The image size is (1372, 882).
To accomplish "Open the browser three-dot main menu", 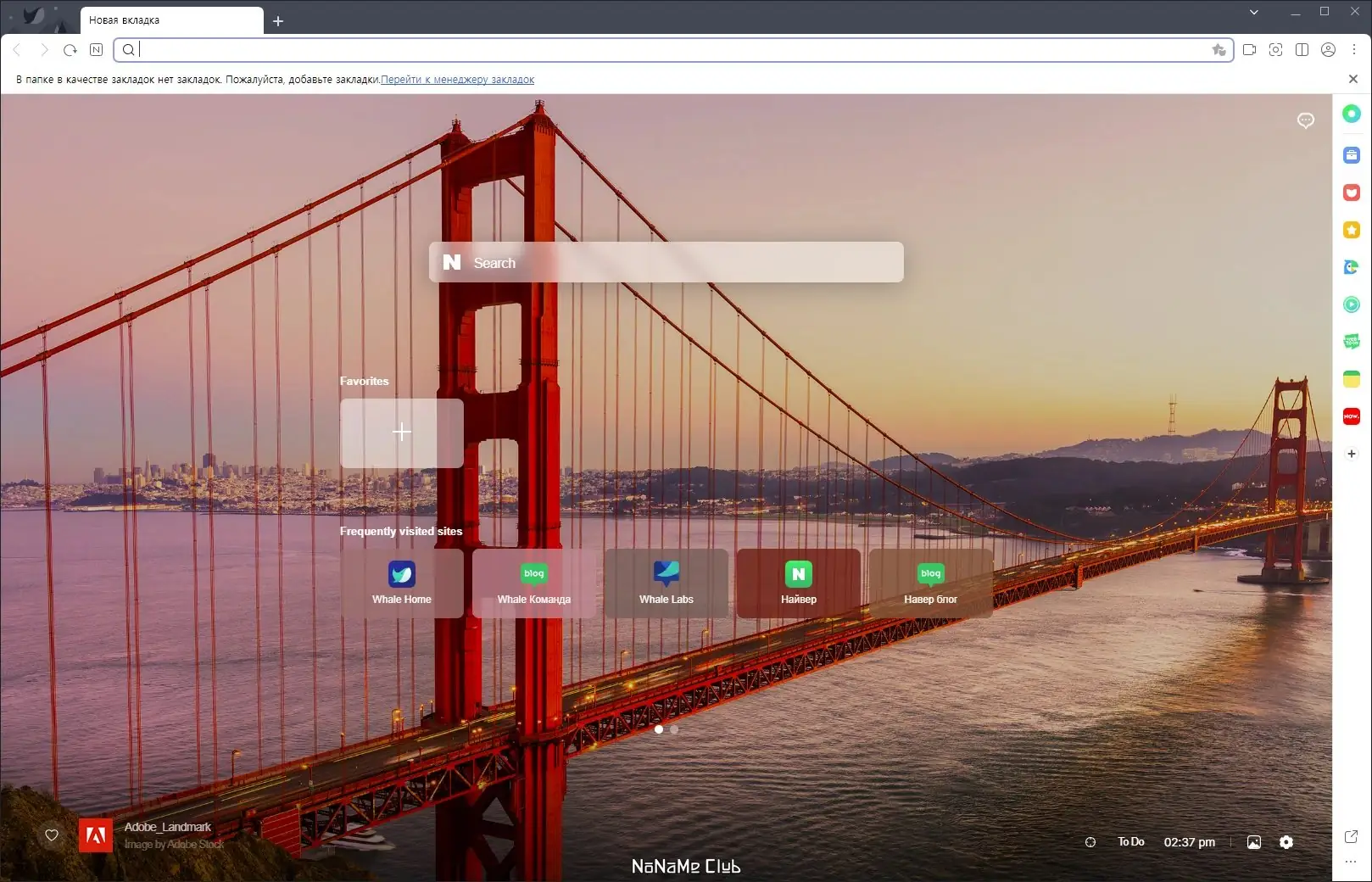I will click(x=1354, y=50).
